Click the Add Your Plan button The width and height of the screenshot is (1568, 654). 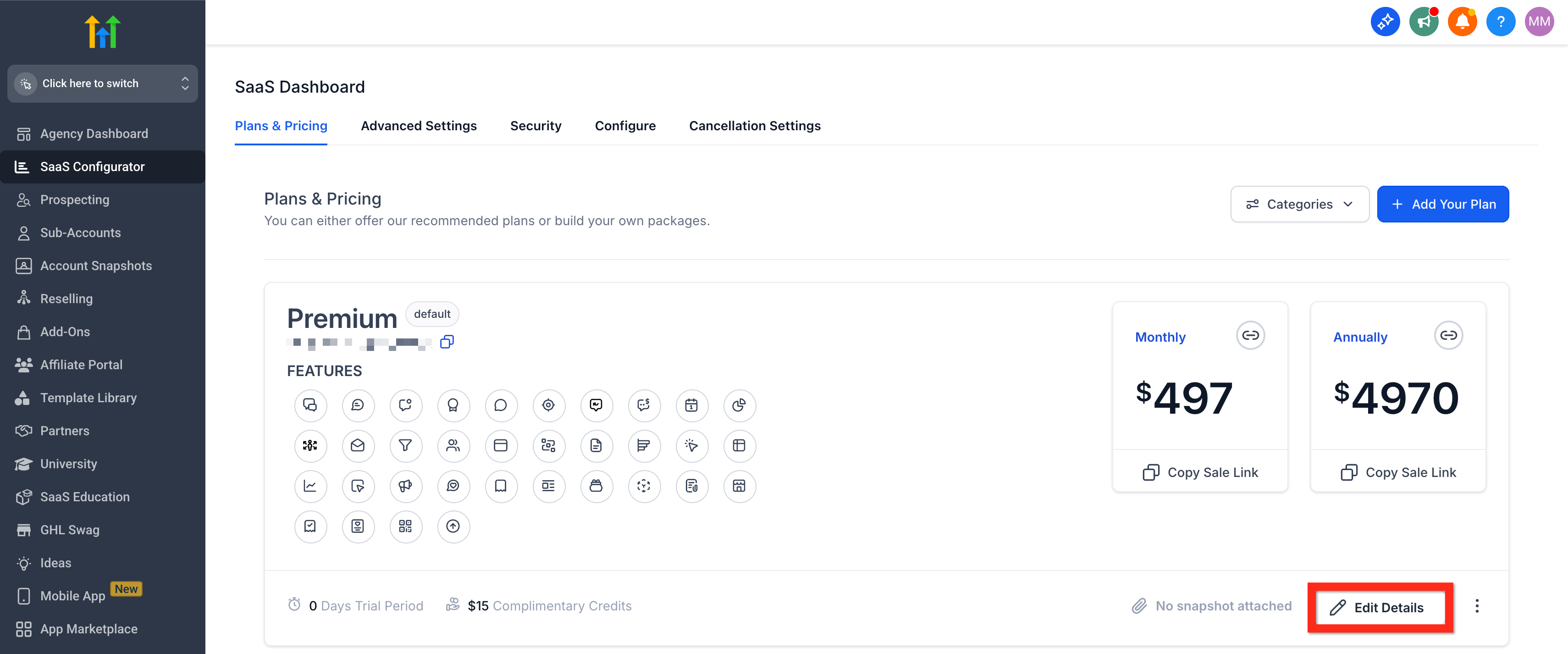(1443, 204)
